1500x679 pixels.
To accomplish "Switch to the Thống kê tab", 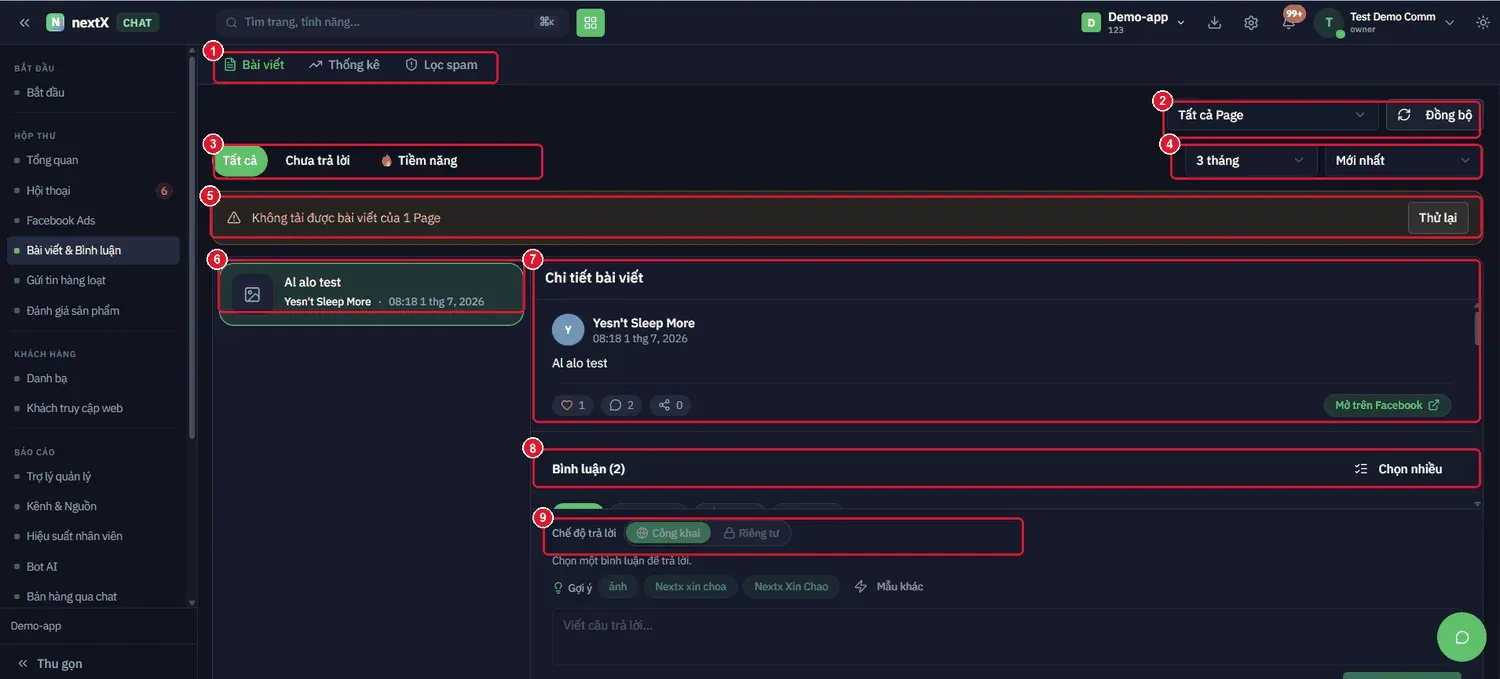I will click(344, 65).
